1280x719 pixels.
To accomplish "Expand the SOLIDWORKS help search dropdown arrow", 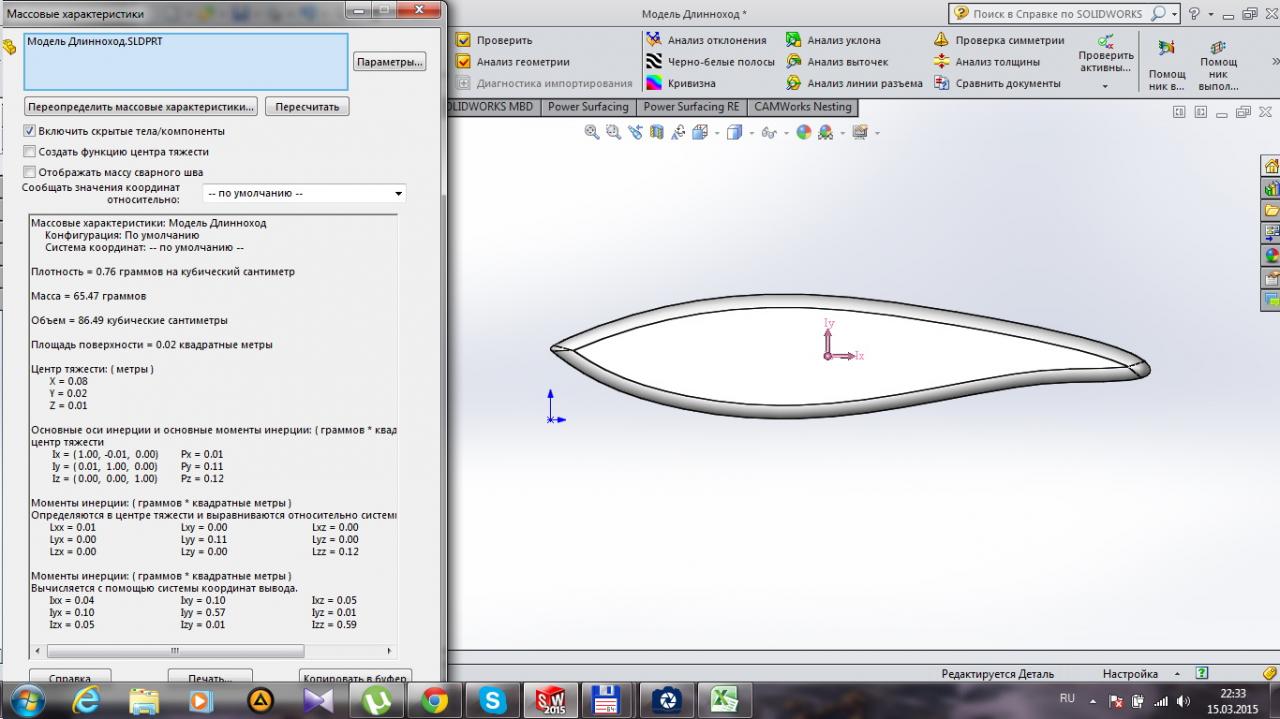I will pos(1175,14).
